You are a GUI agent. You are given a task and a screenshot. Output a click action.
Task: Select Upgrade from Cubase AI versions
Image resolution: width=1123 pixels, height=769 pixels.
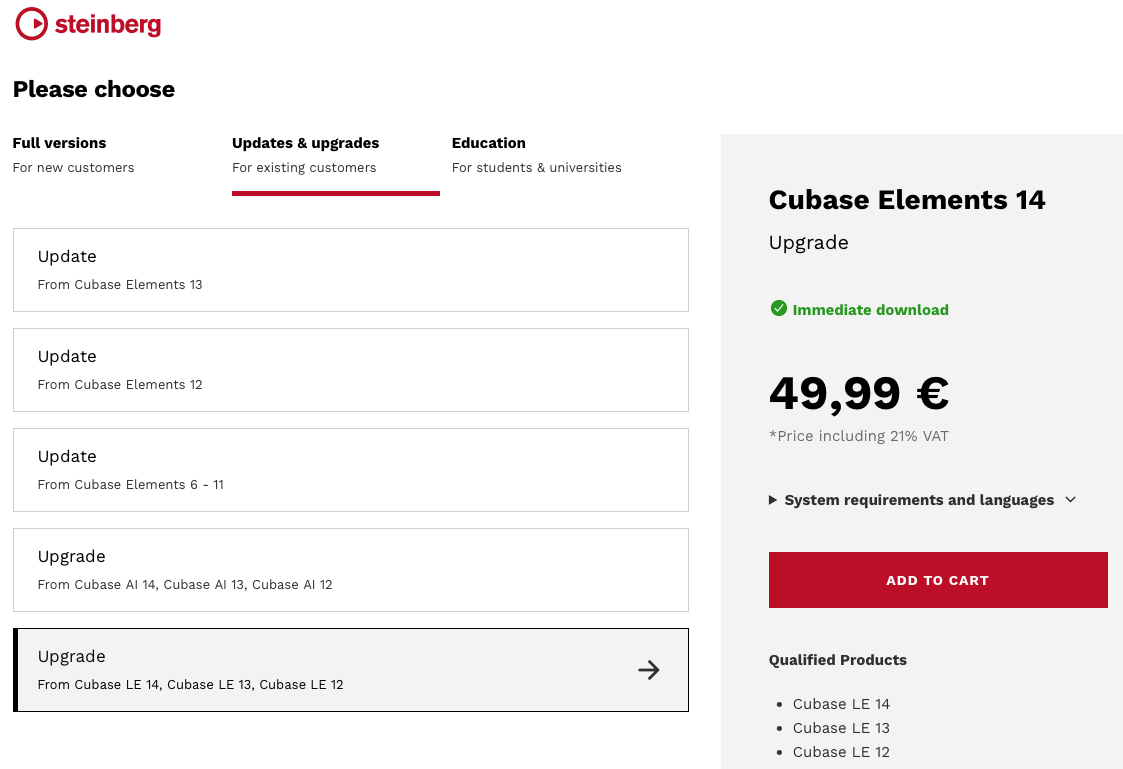coord(350,570)
